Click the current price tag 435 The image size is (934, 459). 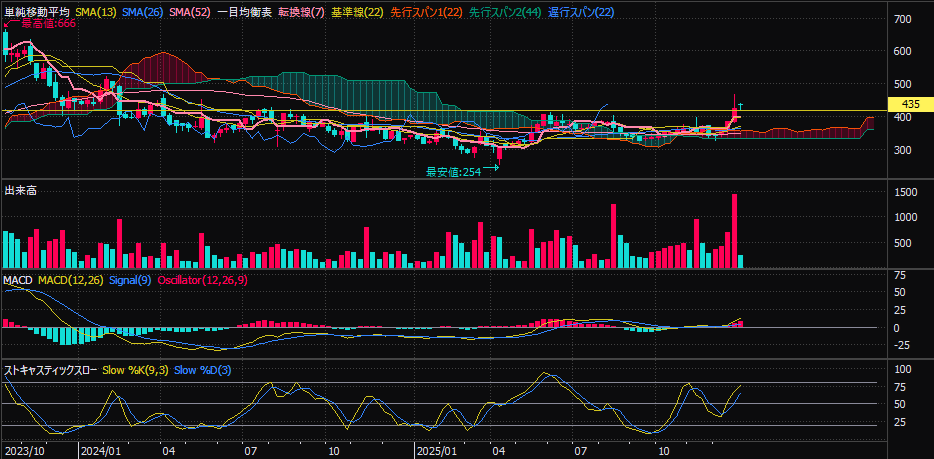[910, 104]
